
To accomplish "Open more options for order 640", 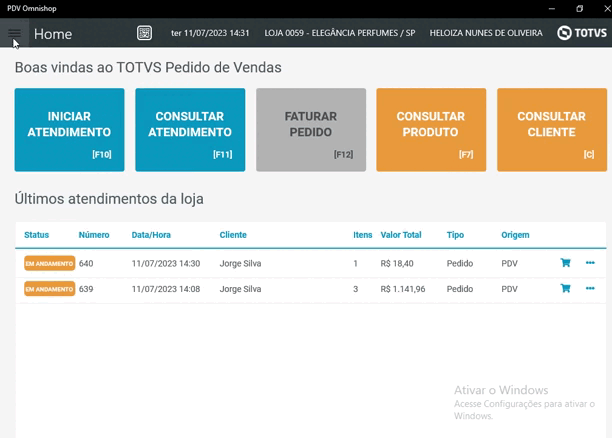I will (x=590, y=263).
